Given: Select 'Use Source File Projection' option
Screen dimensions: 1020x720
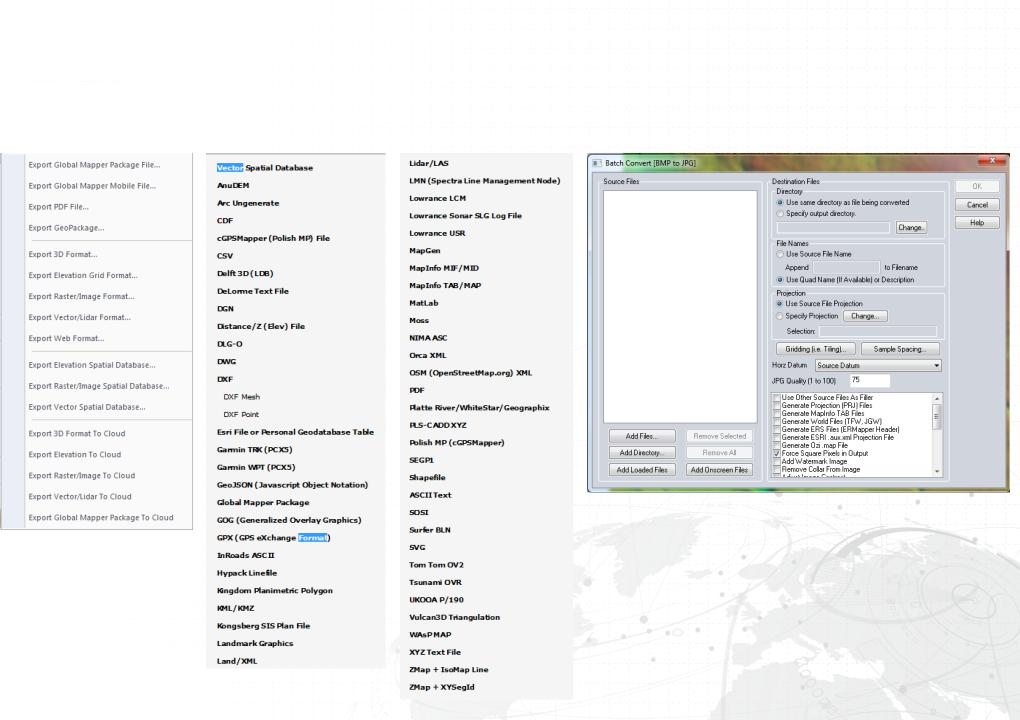Looking at the screenshot, I should 779,304.
